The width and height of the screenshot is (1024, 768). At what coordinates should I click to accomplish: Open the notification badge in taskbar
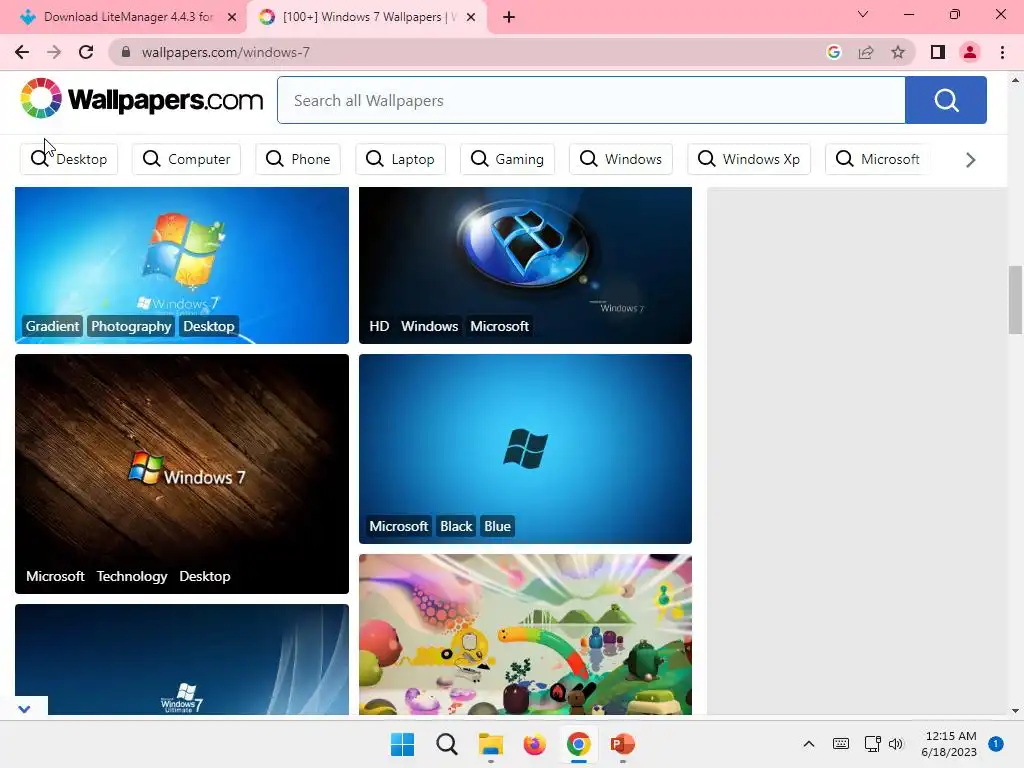coord(995,744)
